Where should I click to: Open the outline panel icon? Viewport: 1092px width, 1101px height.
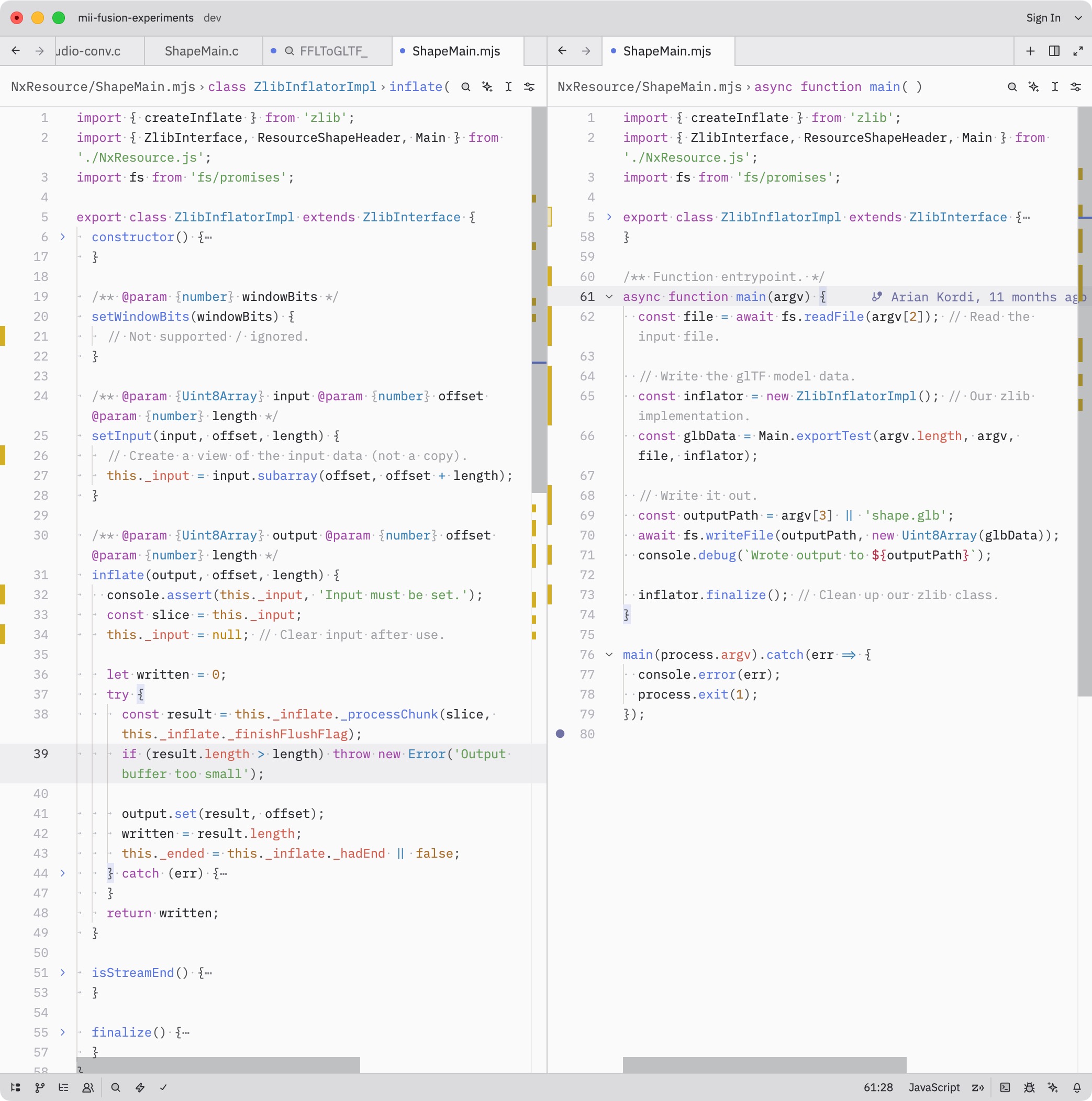click(63, 1087)
